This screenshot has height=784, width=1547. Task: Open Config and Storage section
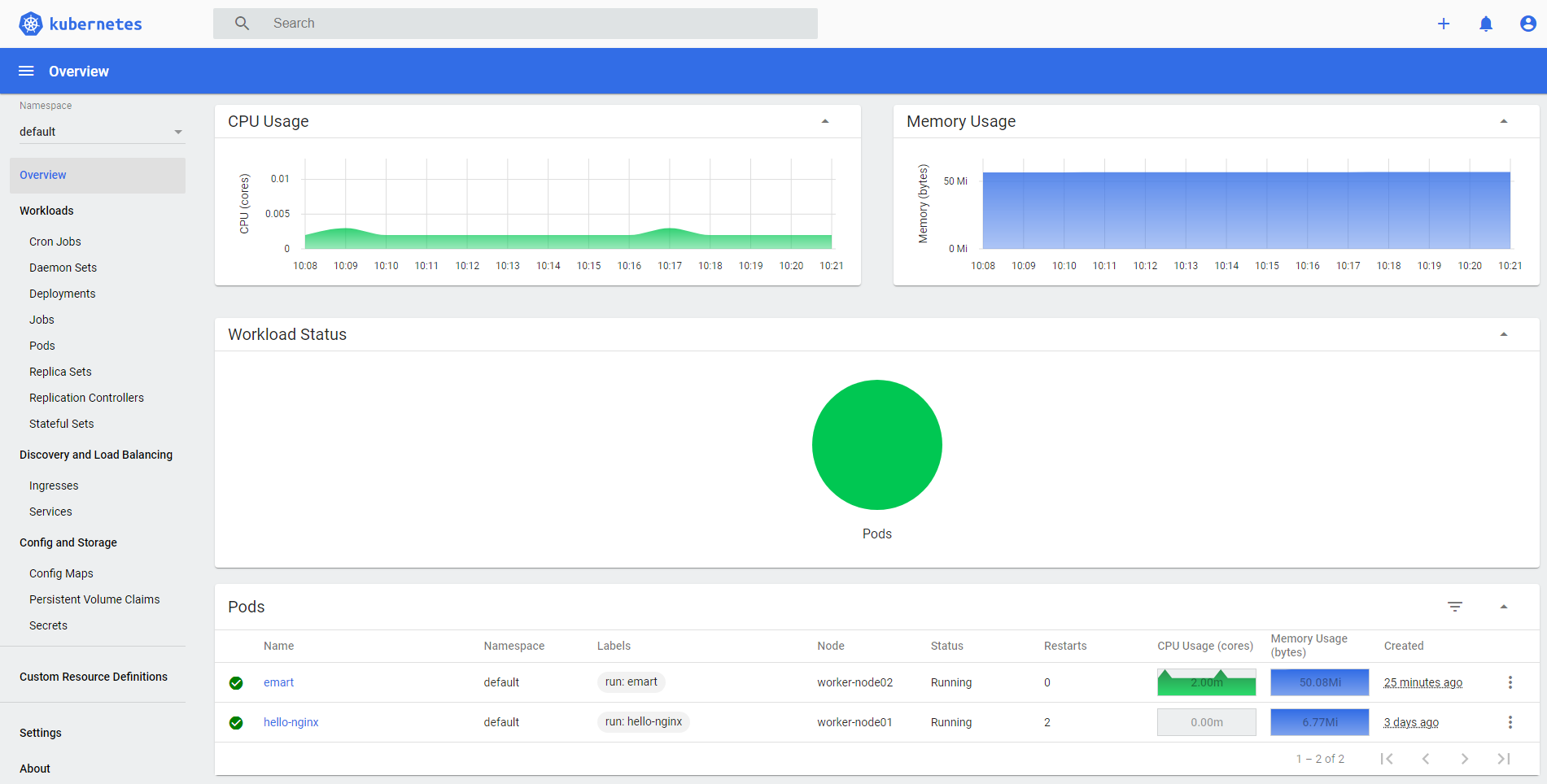[68, 542]
